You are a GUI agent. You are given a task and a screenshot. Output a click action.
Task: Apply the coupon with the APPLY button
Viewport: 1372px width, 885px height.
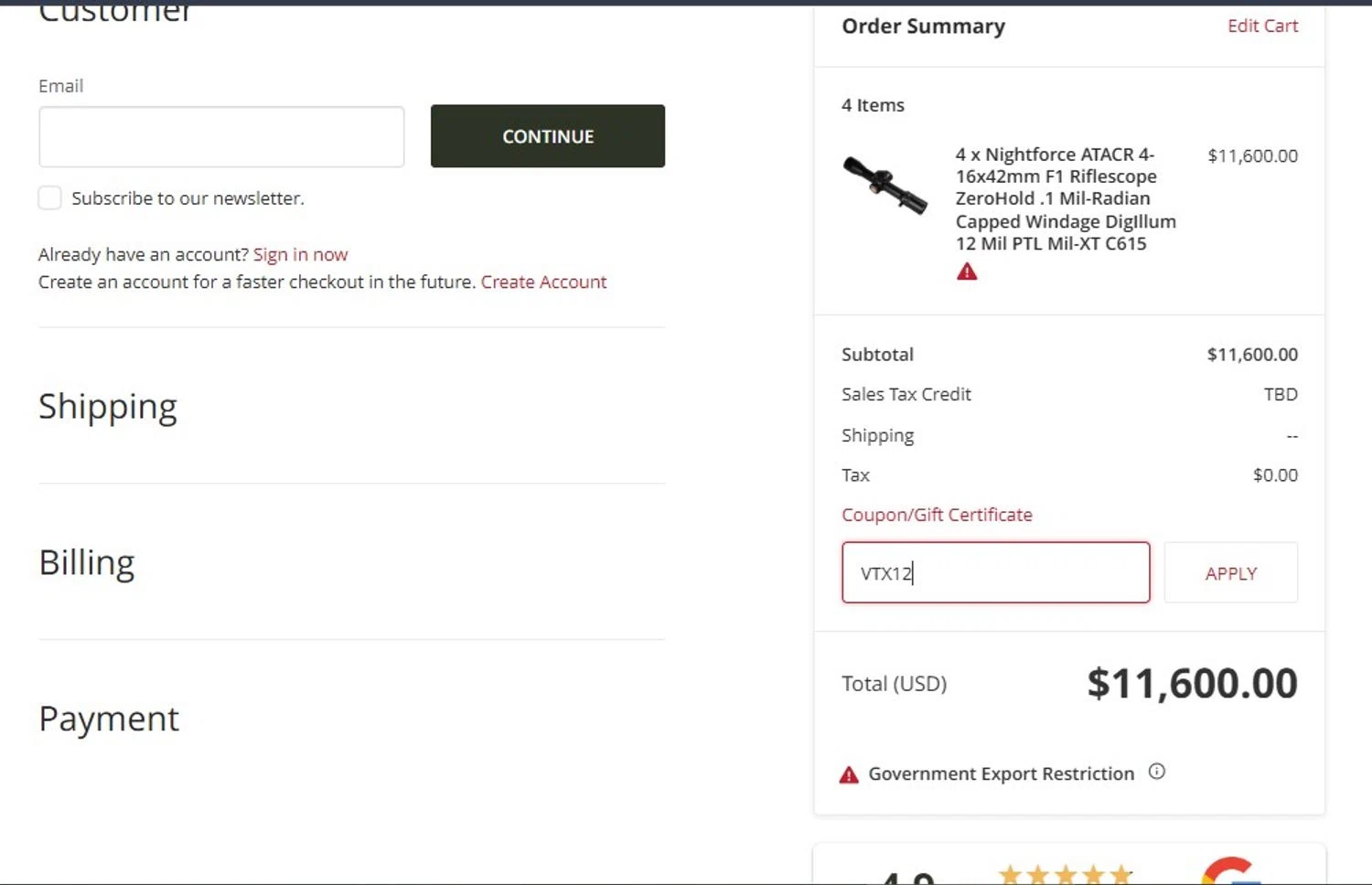1230,573
